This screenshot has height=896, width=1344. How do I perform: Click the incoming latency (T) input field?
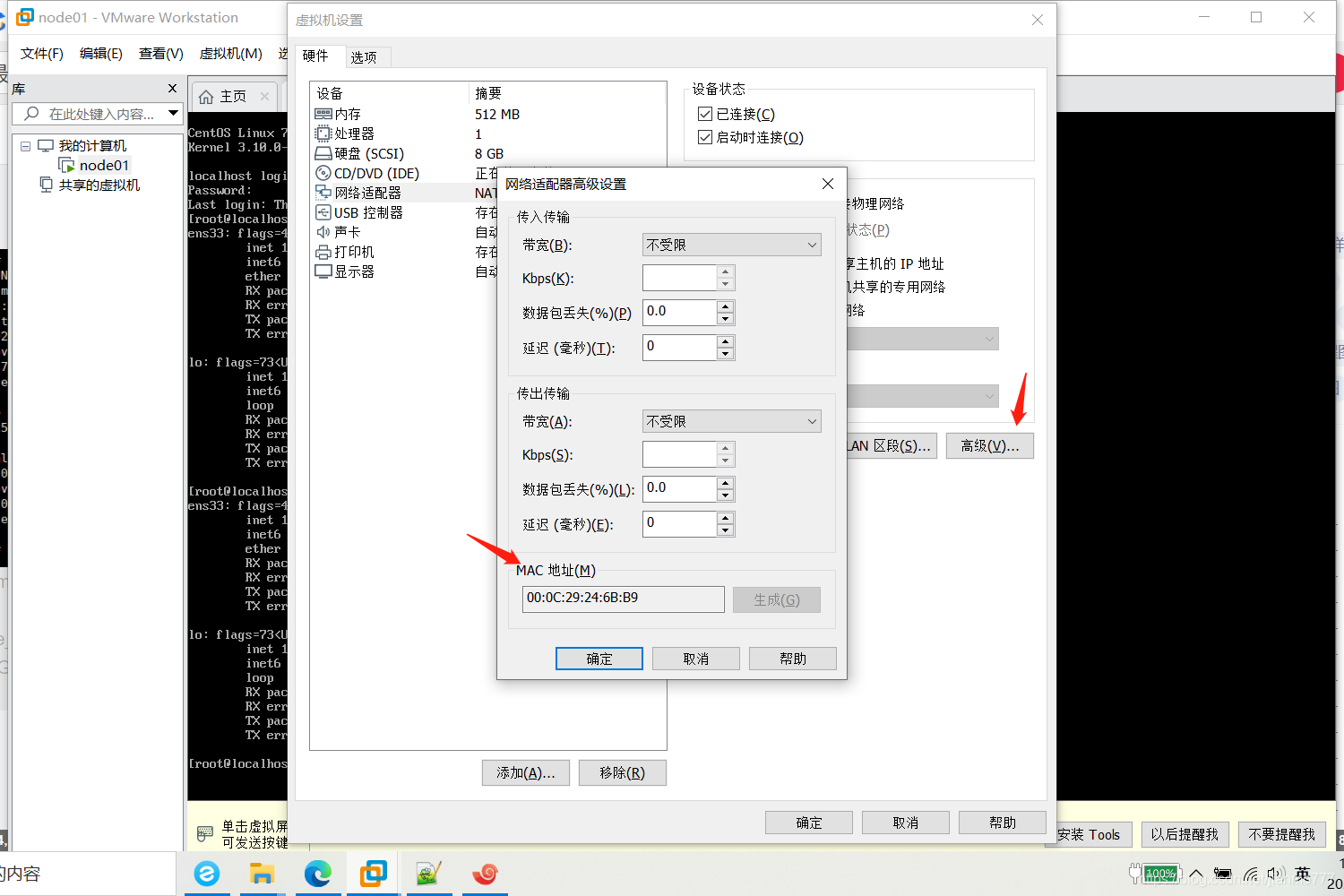[x=680, y=348]
